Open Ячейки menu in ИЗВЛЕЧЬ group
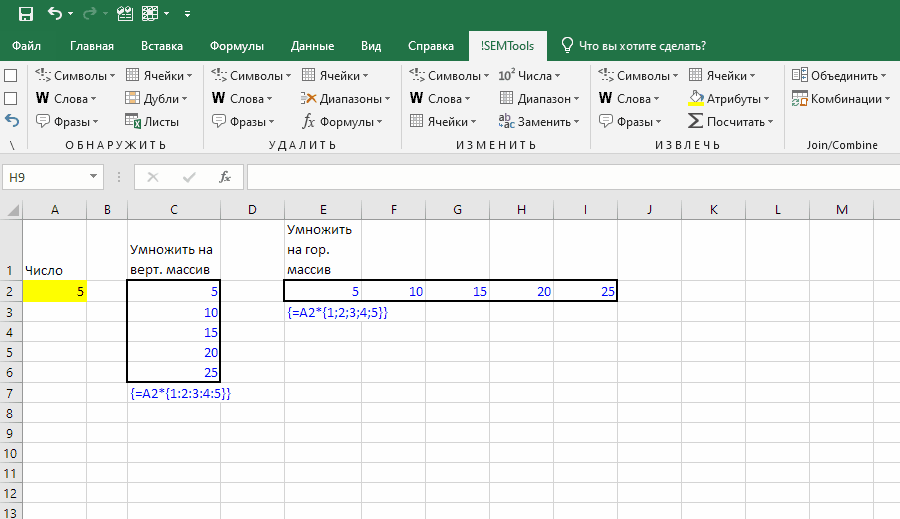Viewport: 900px width, 519px height. click(722, 76)
